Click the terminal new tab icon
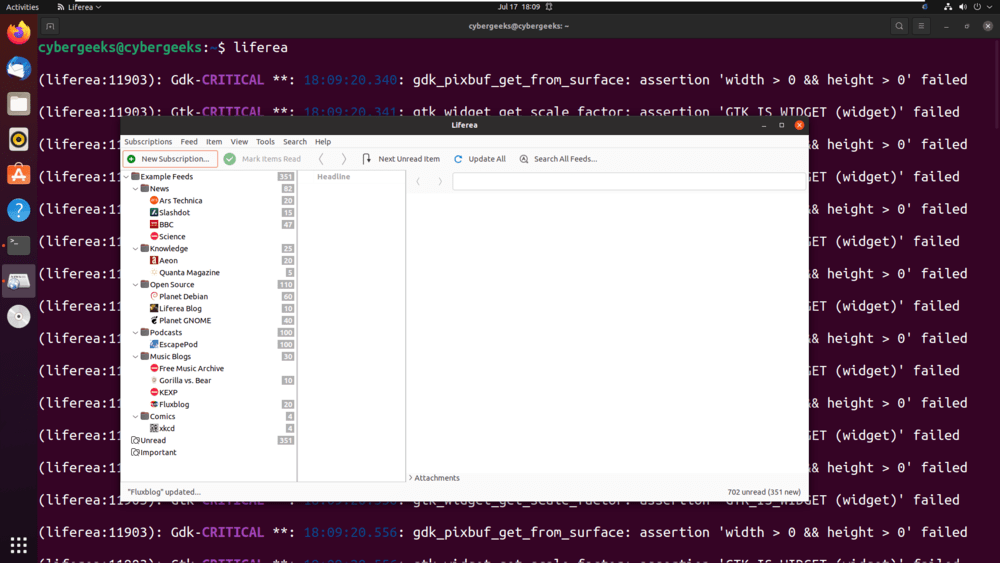The image size is (1000, 563). click(50, 26)
